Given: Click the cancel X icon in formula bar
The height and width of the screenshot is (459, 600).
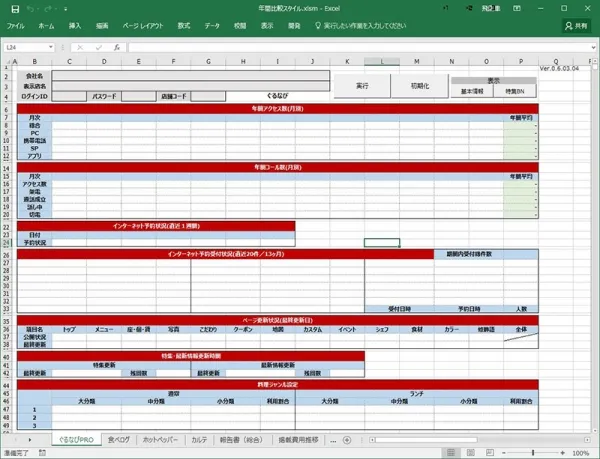Looking at the screenshot, I should click(80, 47).
